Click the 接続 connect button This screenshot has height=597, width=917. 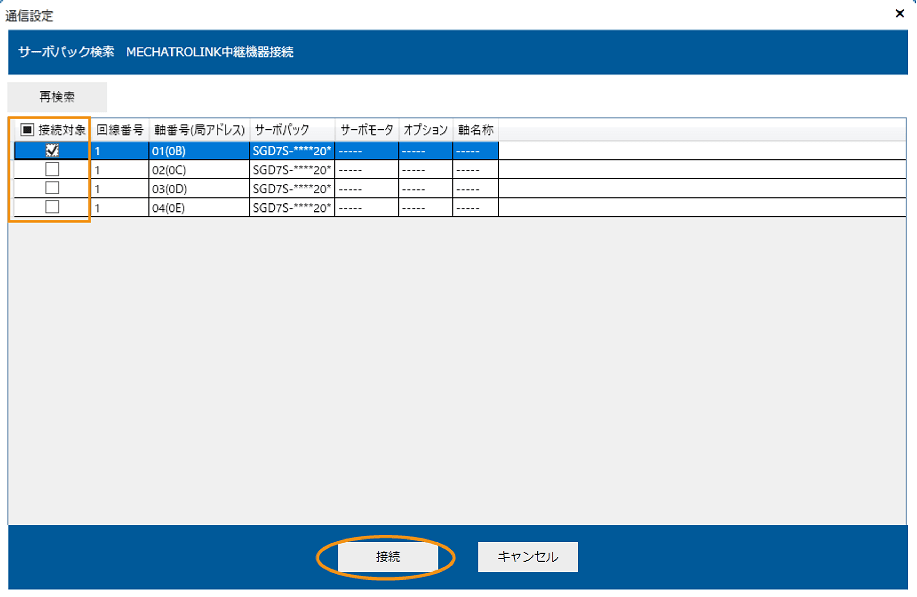click(x=392, y=557)
